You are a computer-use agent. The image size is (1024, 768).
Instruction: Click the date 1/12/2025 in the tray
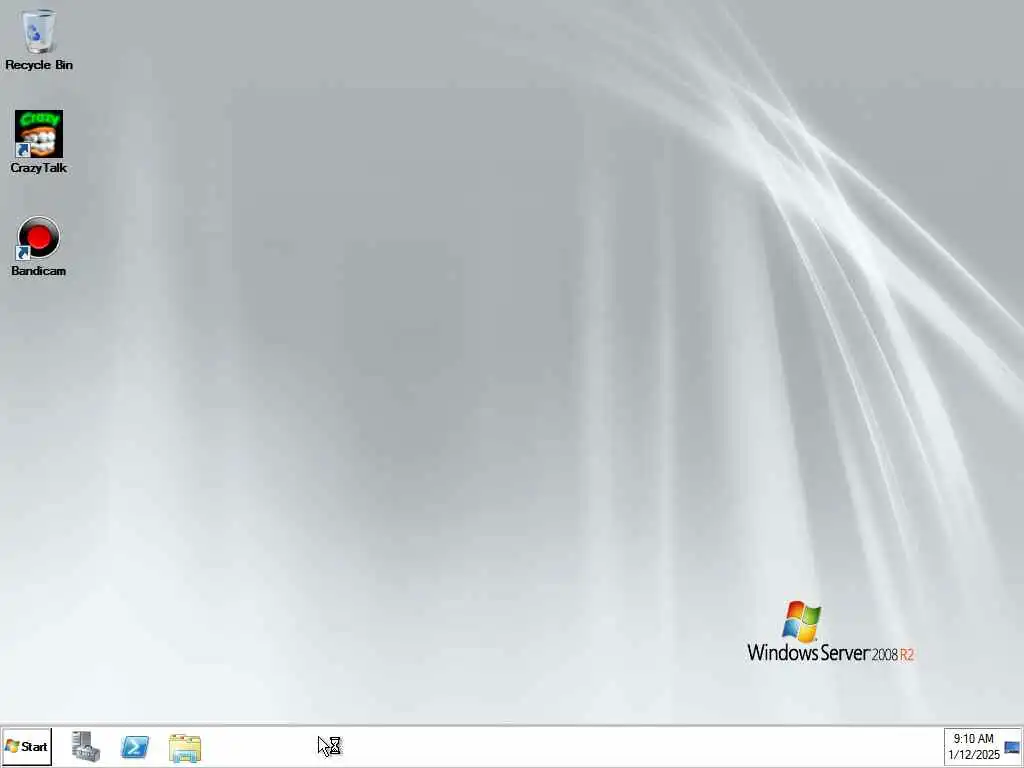coord(974,755)
